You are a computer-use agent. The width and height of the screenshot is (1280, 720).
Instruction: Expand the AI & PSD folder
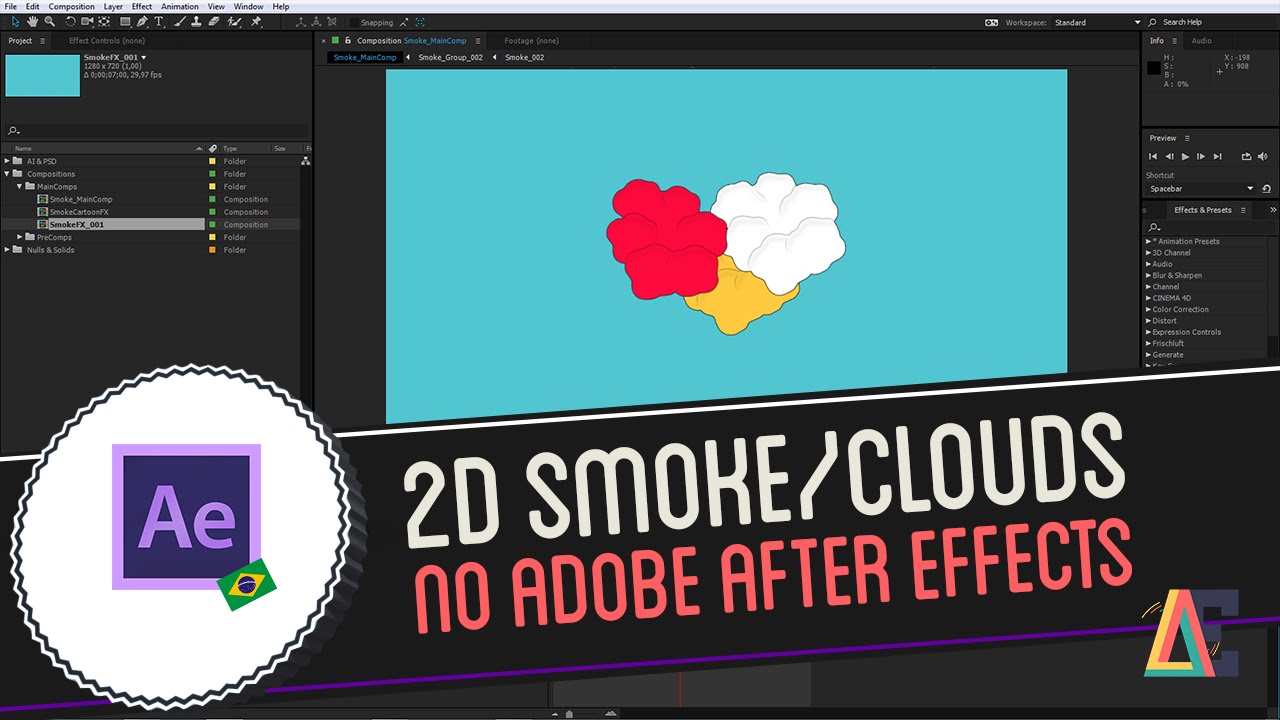tap(7, 161)
